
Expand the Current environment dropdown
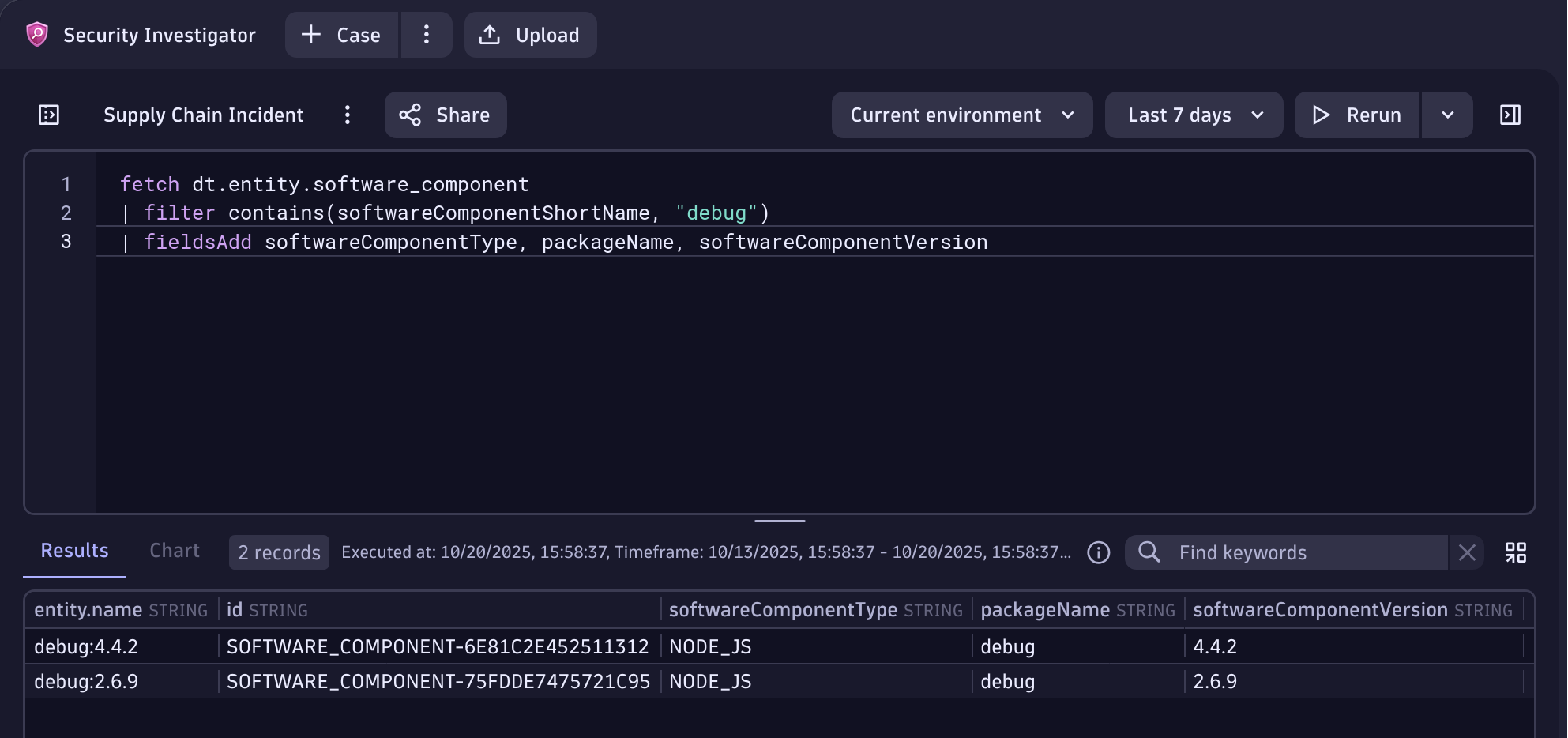[x=962, y=115]
